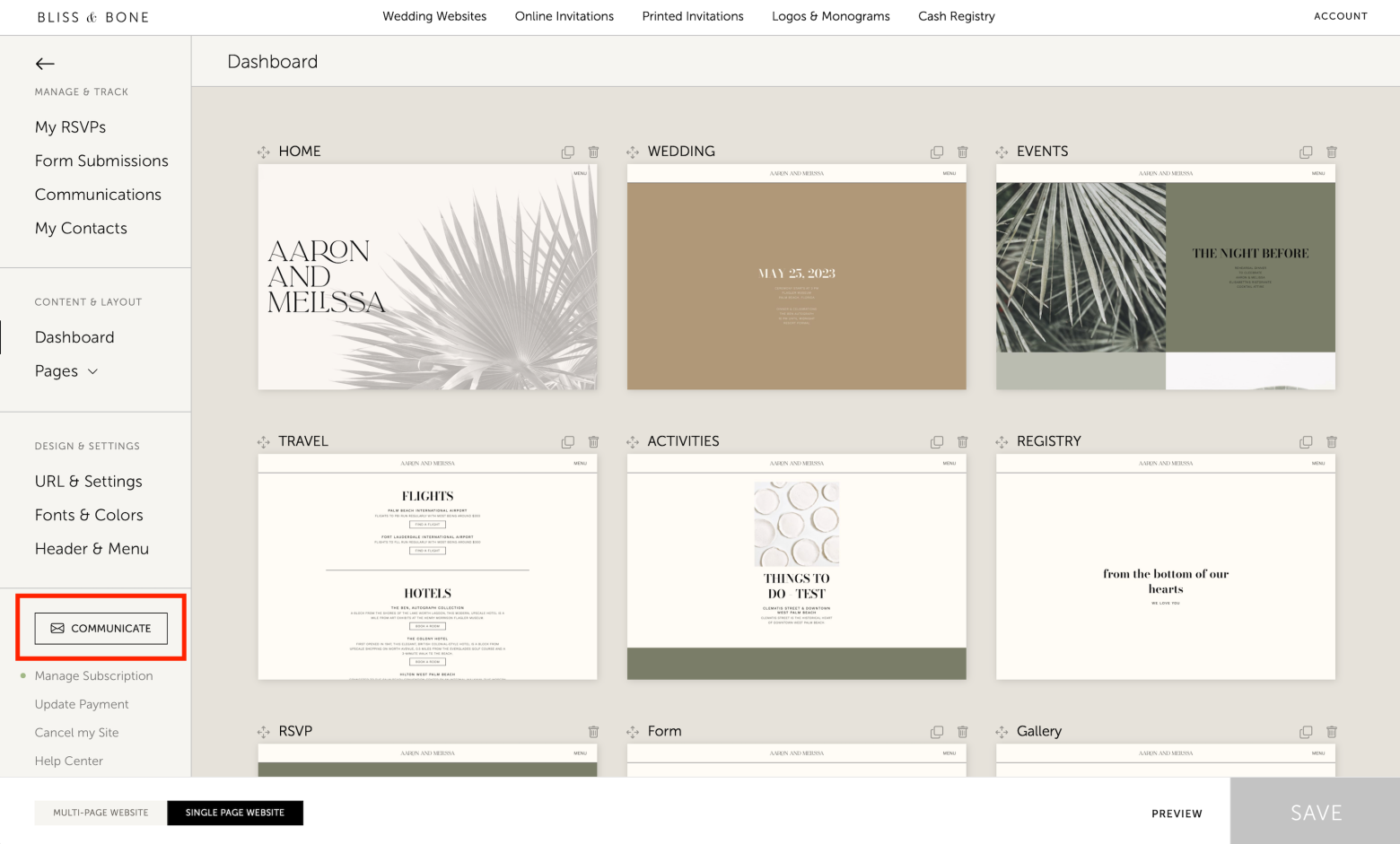
Task: Delete the RSVP page
Action: (x=593, y=732)
